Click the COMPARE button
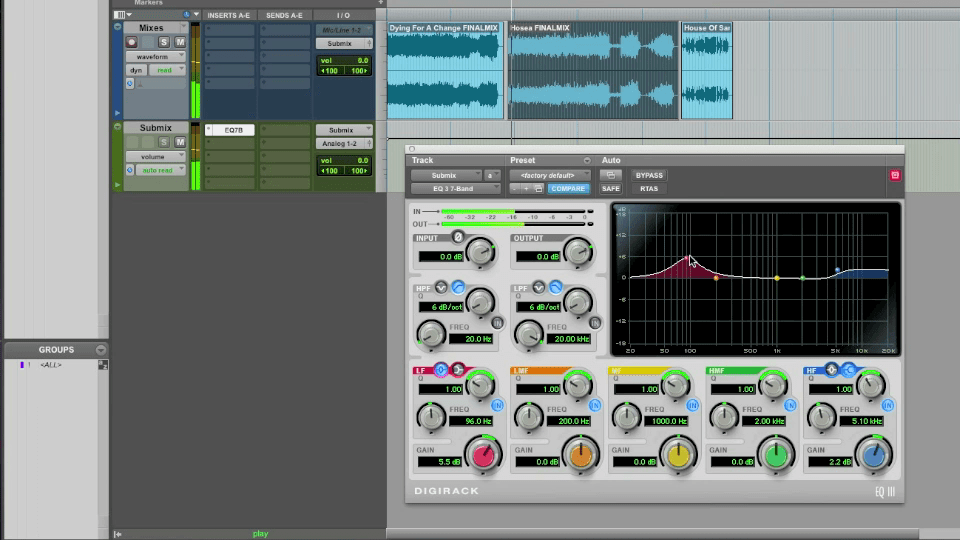This screenshot has width=960, height=540. pos(568,189)
